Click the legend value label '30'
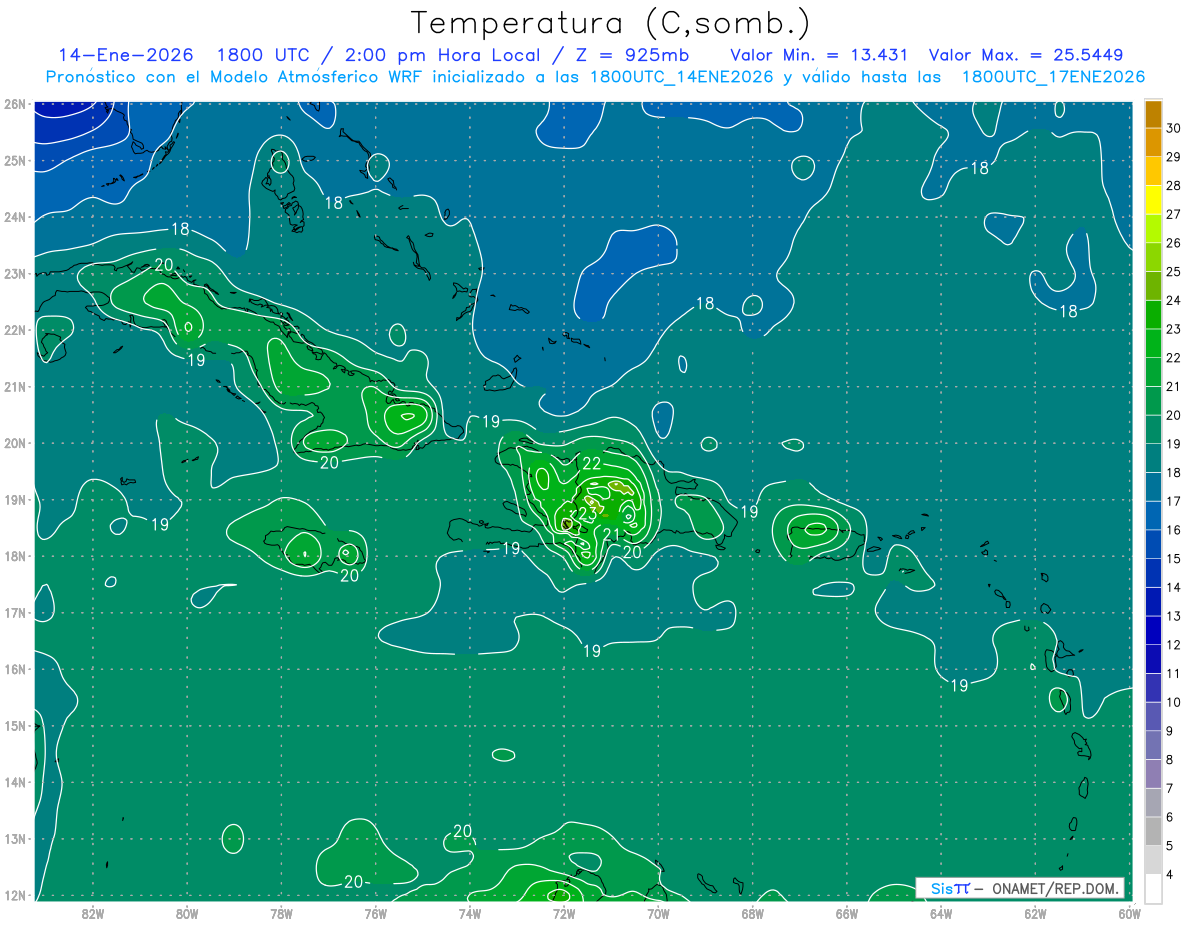This screenshot has height=927, width=1200. [1173, 128]
